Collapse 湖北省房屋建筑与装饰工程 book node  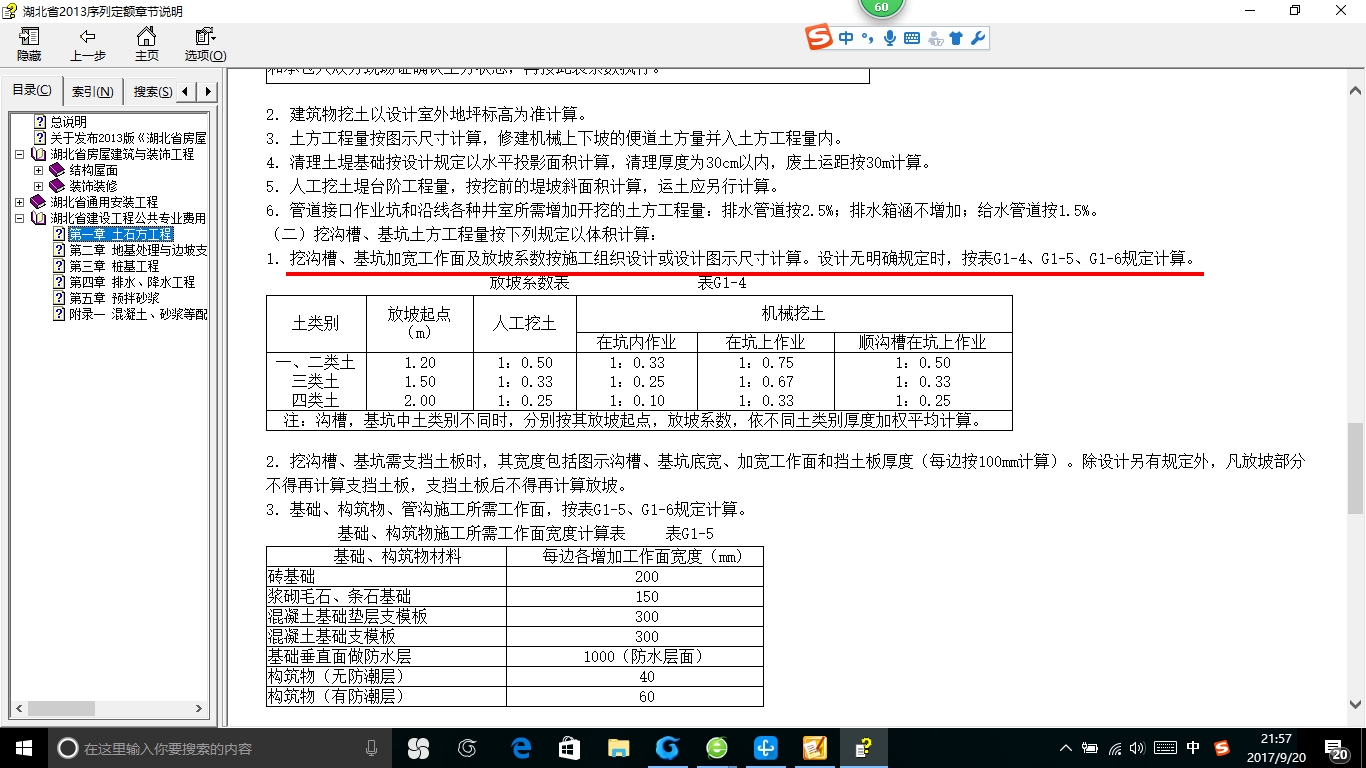click(19, 154)
